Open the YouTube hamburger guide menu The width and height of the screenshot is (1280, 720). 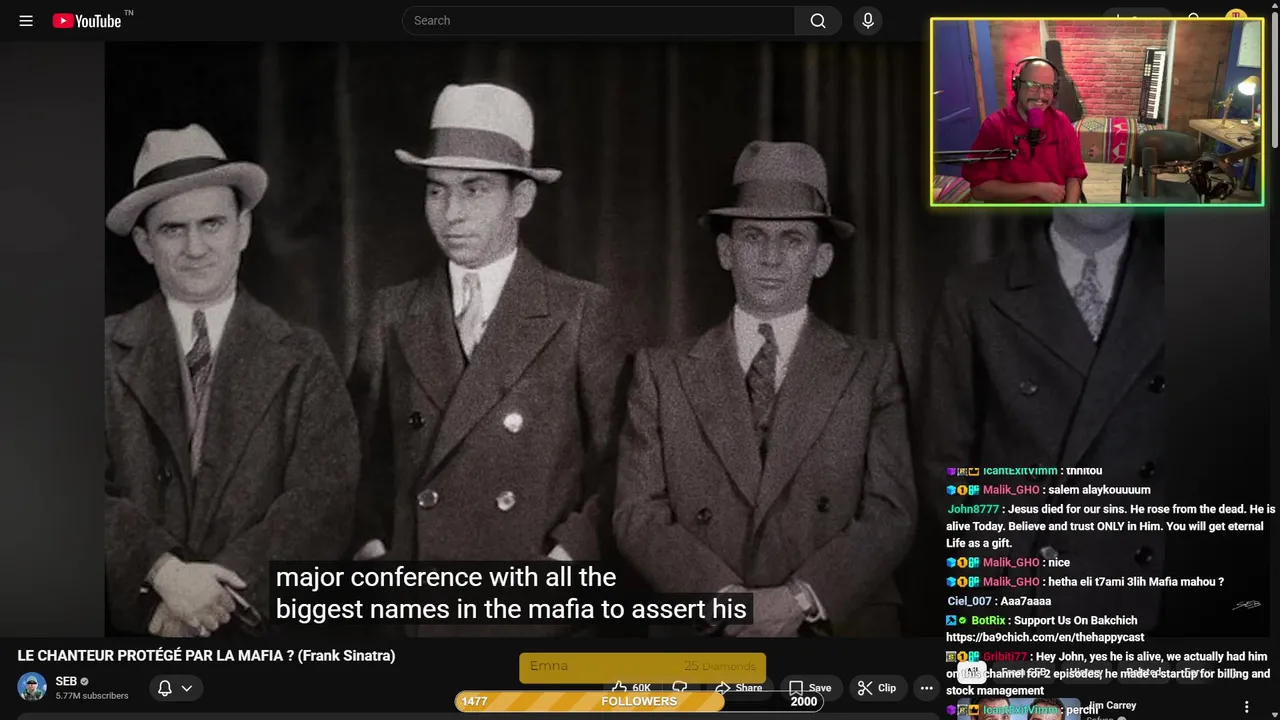[26, 20]
